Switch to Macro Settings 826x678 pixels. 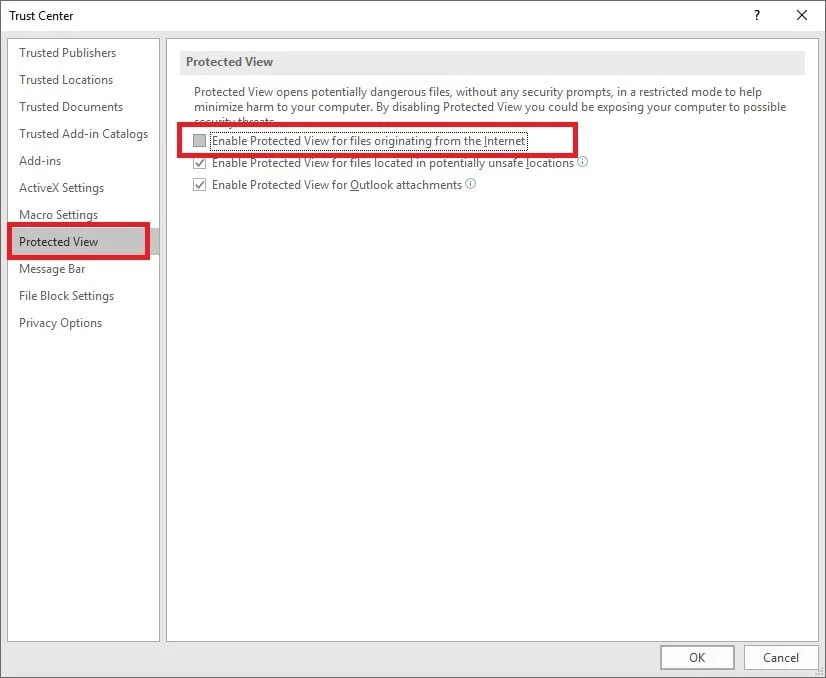tap(56, 214)
